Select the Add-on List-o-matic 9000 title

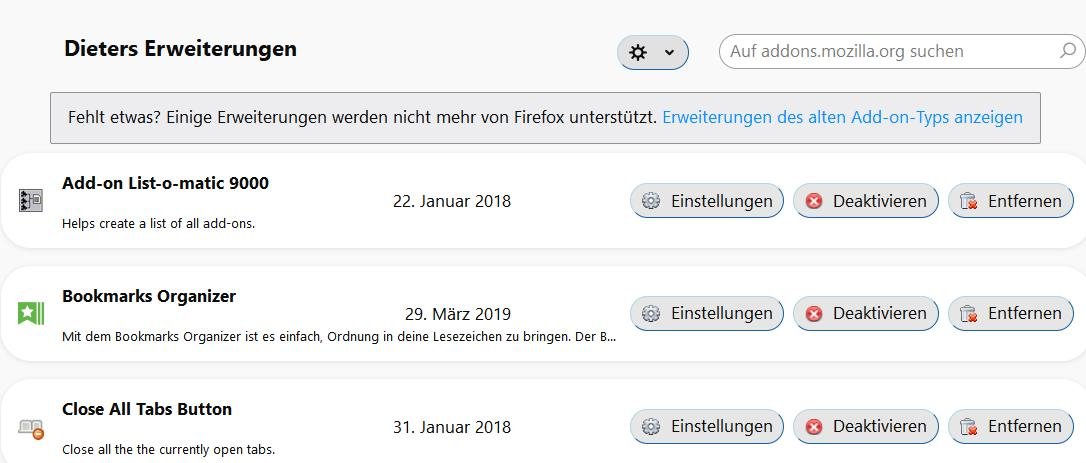coord(165,183)
